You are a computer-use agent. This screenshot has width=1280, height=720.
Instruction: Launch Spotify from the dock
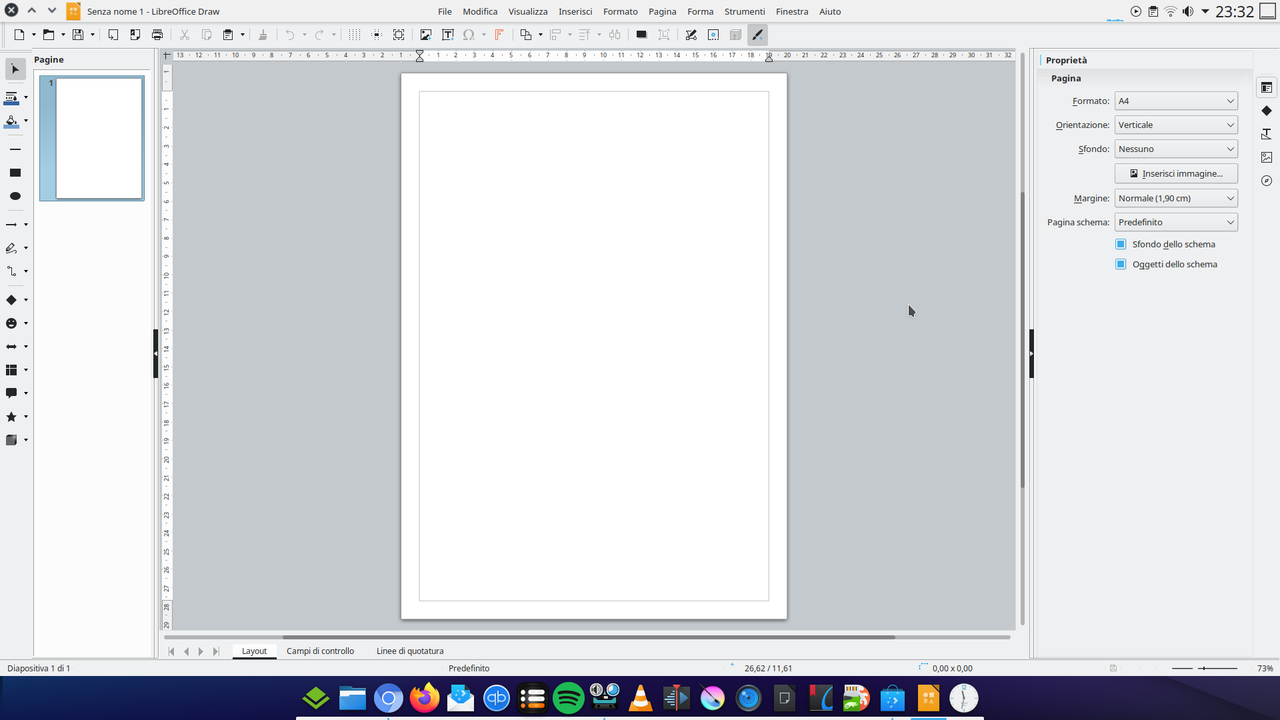point(568,698)
